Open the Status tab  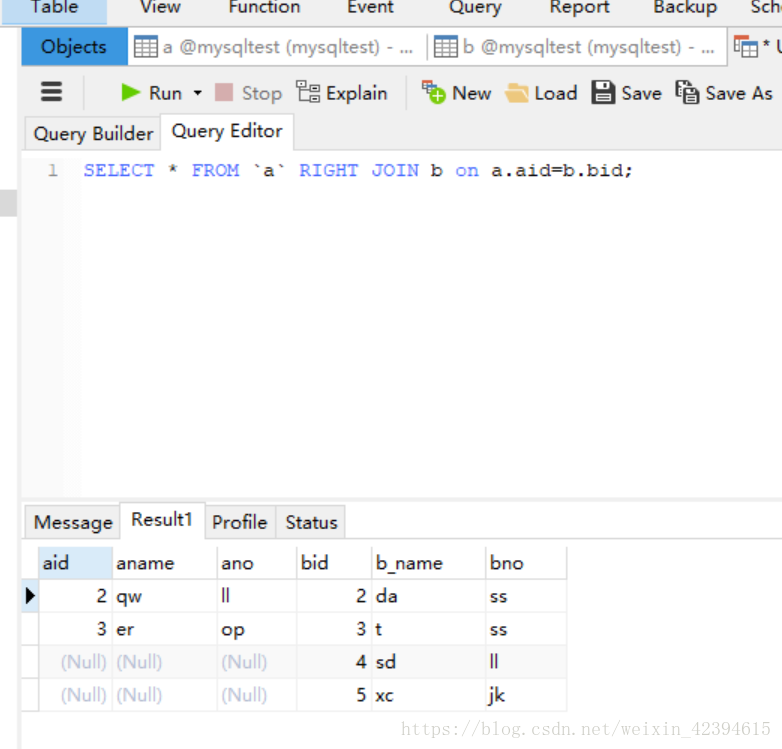[311, 522]
